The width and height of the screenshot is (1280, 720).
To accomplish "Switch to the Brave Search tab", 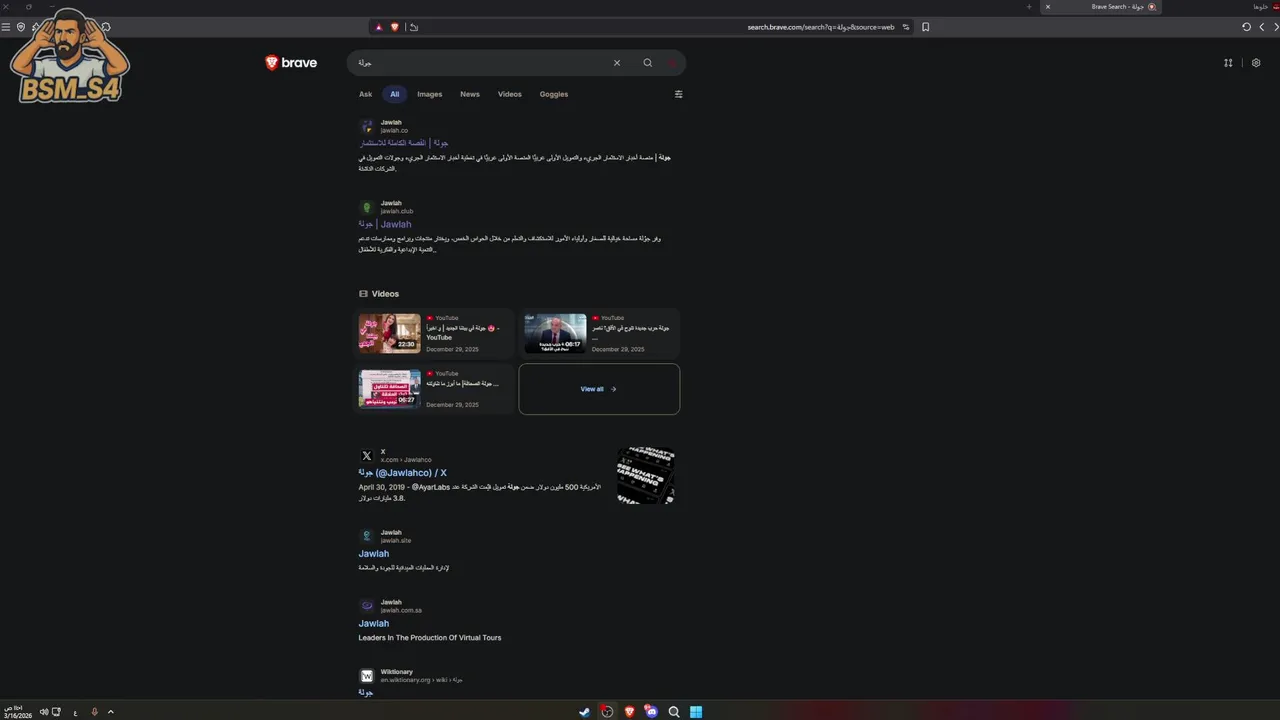I will pos(1100,7).
